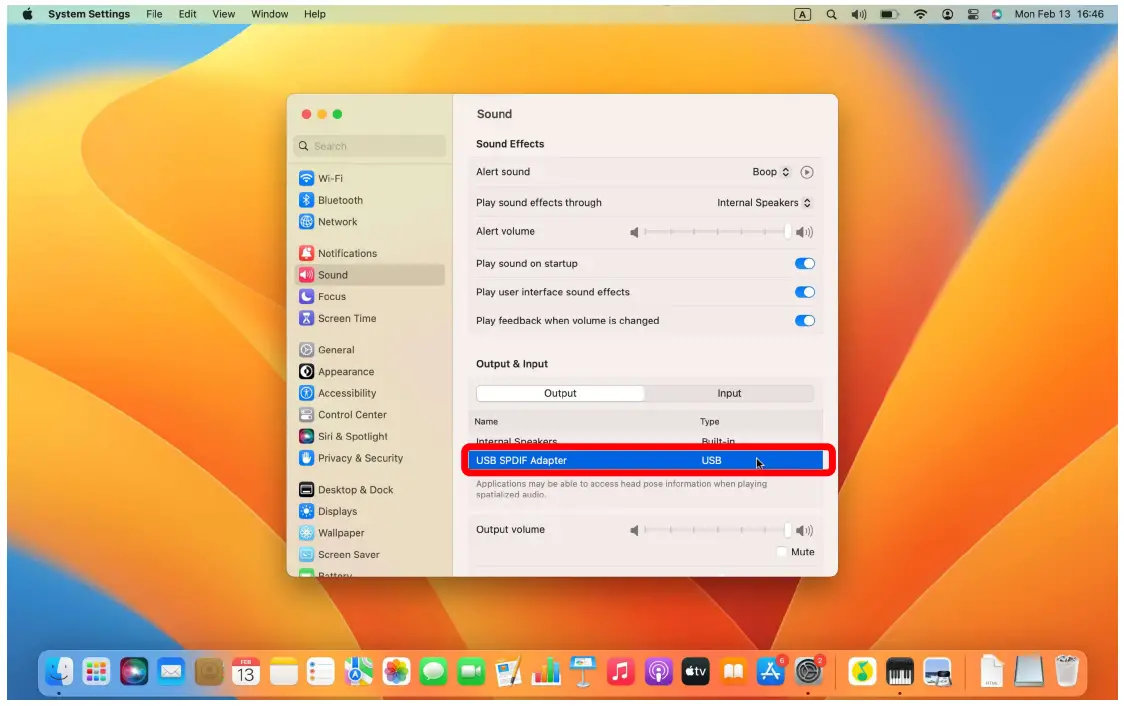Image resolution: width=1124 pixels, height=706 pixels.
Task: Open the System Settings app menu
Action: coord(89,14)
